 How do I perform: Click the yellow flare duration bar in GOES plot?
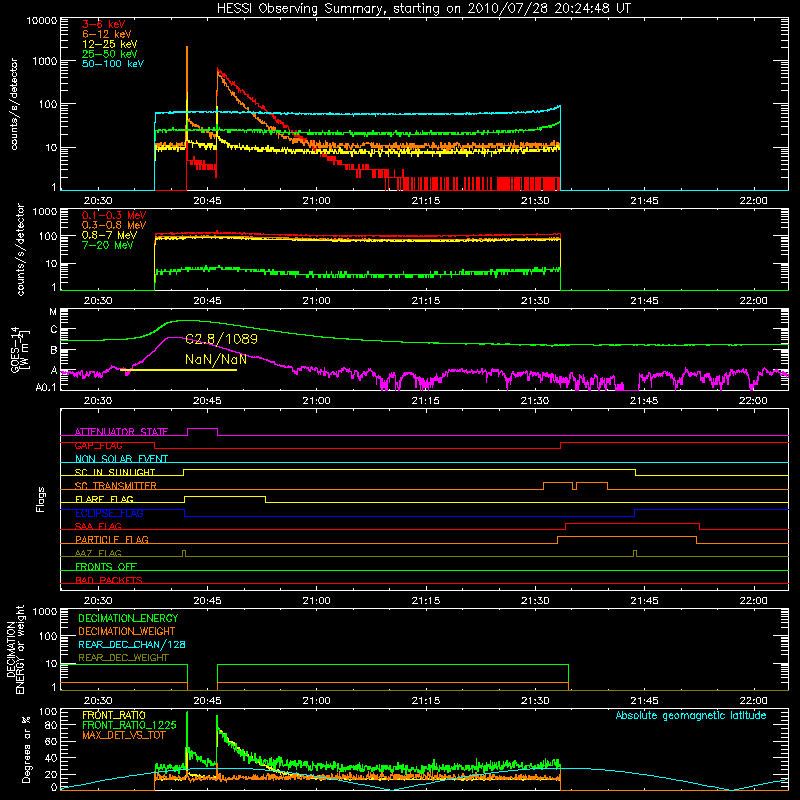pos(179,370)
